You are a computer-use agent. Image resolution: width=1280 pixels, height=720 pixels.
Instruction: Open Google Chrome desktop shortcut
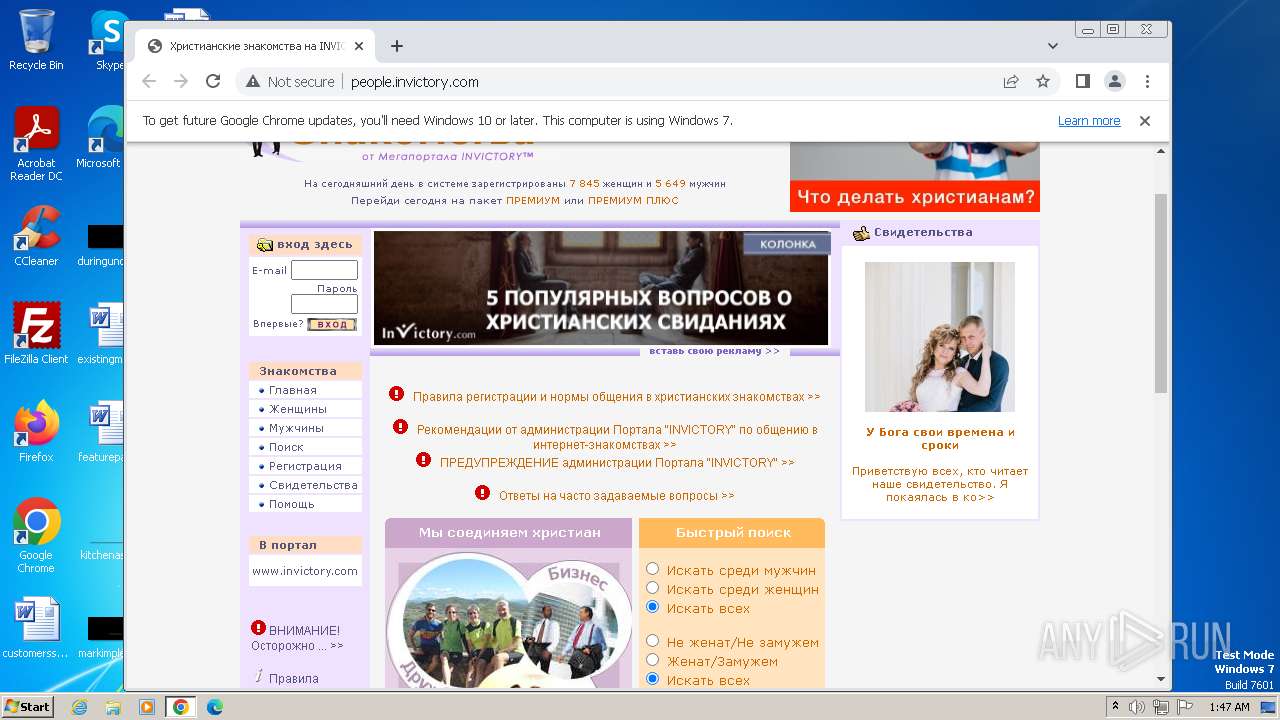(36, 536)
